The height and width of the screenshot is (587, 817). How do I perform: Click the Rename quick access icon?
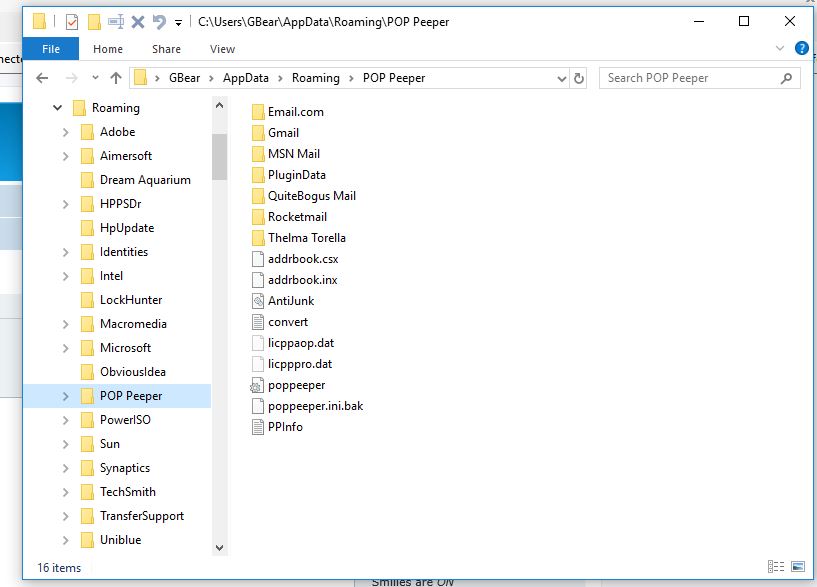pyautogui.click(x=116, y=22)
